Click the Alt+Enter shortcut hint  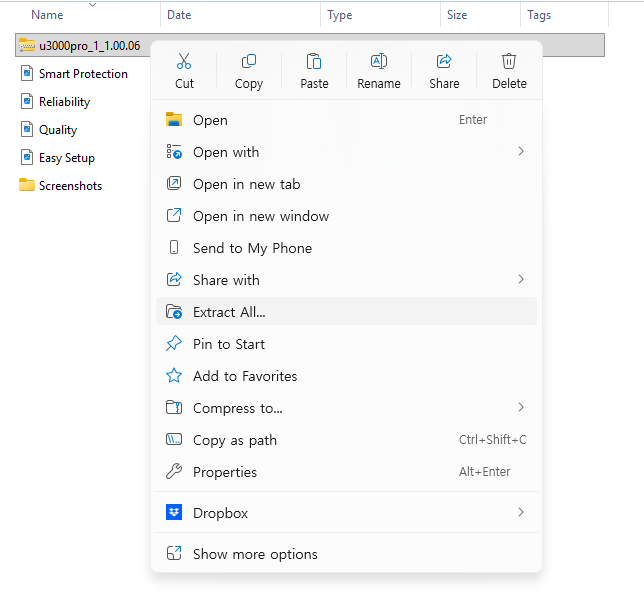[x=485, y=472]
